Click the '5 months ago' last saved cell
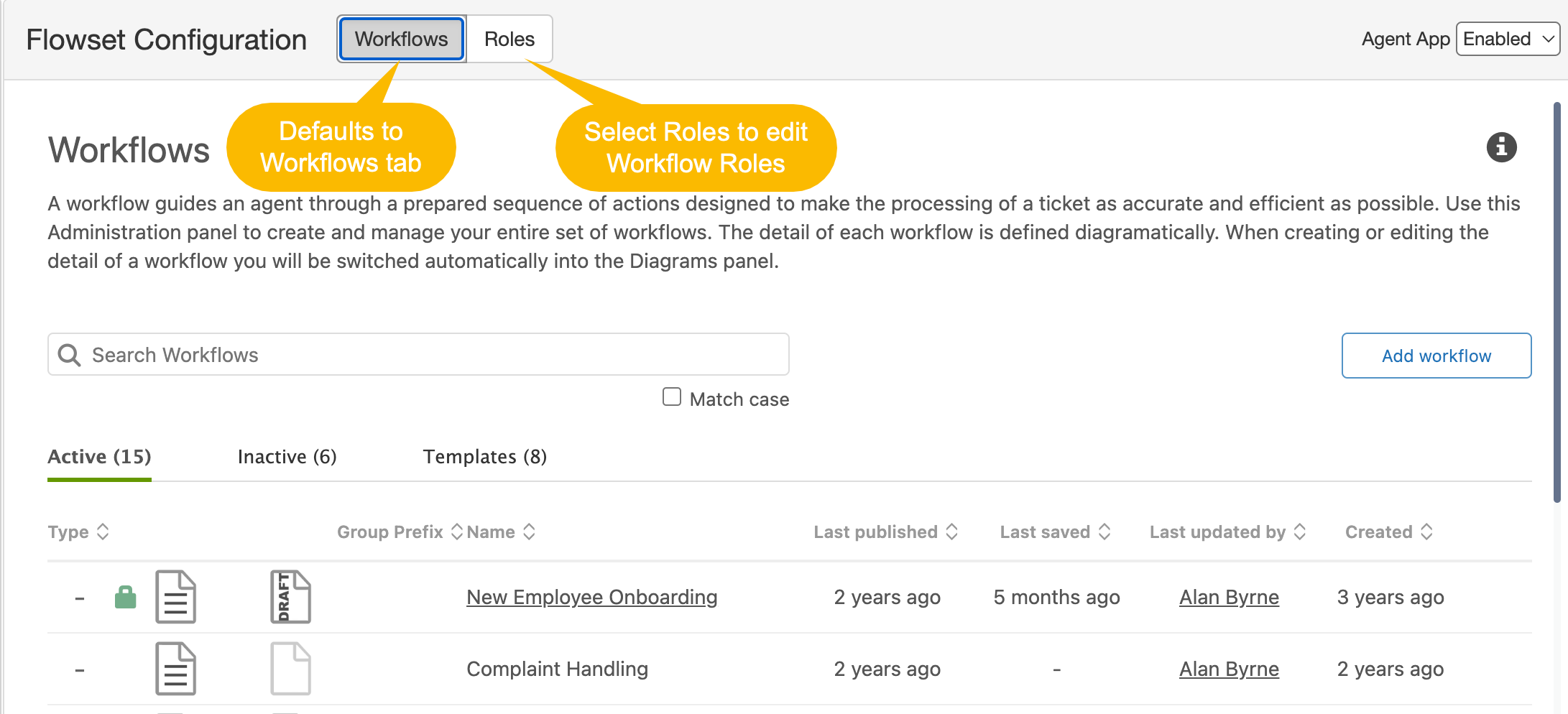This screenshot has width=1568, height=714. 1056,597
